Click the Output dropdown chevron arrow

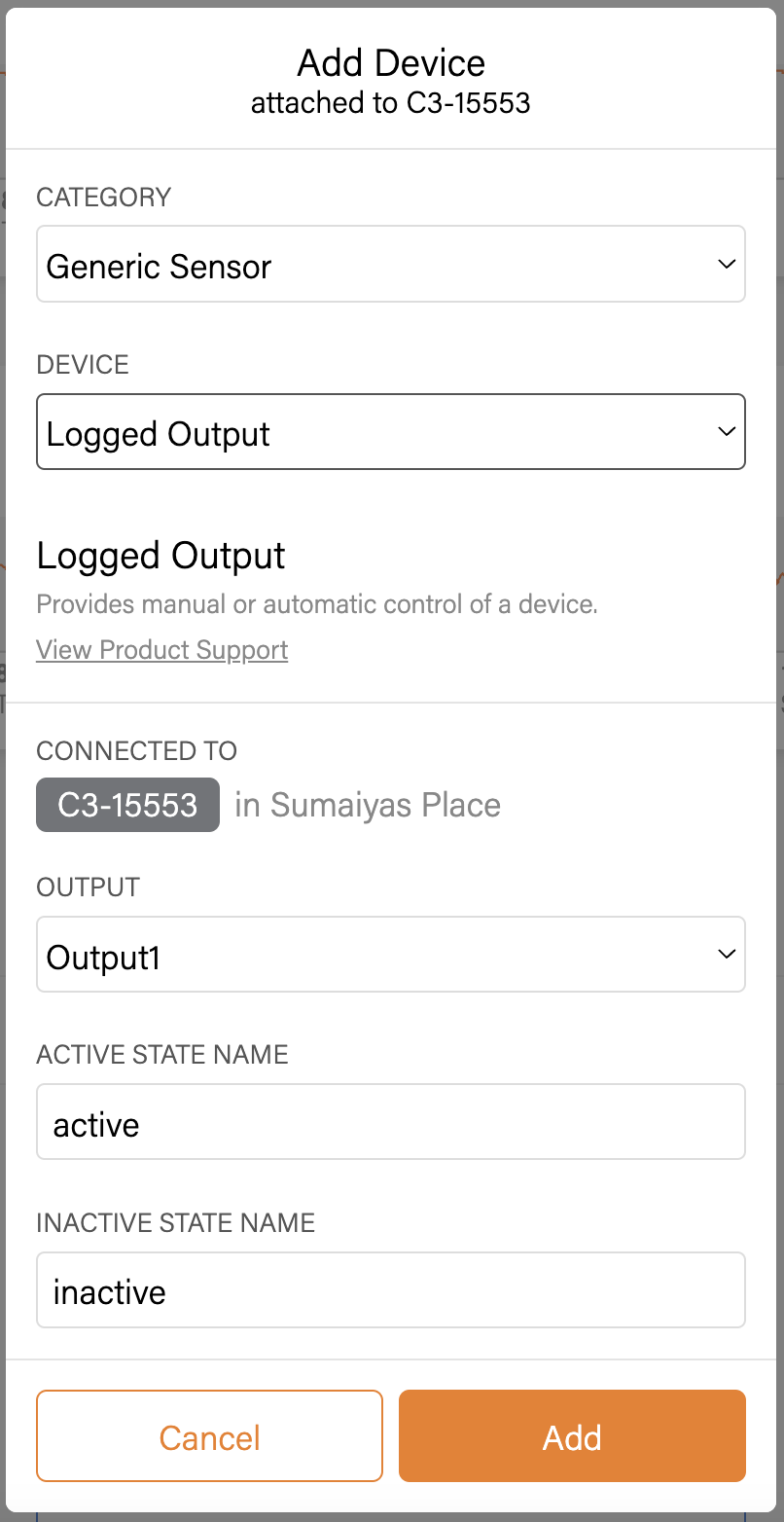tap(726, 955)
